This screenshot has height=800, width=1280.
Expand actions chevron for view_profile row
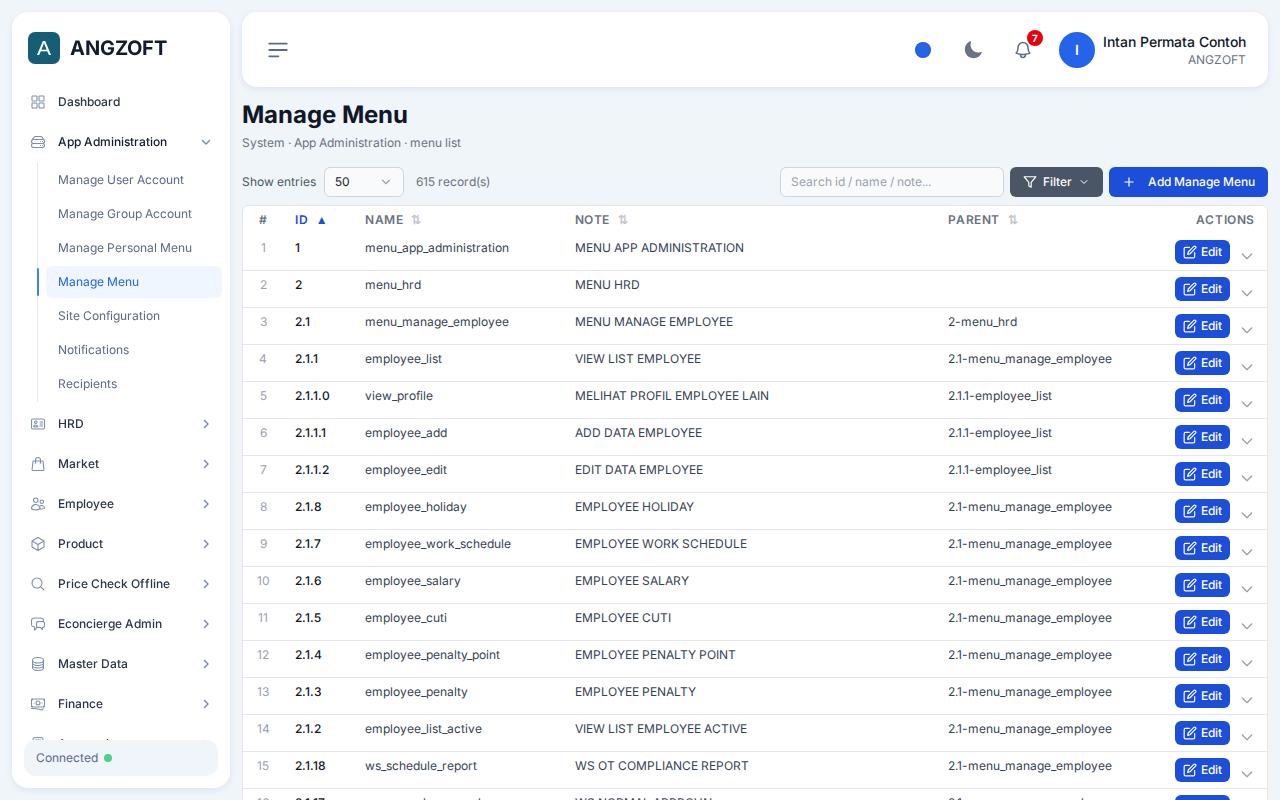pos(1247,404)
